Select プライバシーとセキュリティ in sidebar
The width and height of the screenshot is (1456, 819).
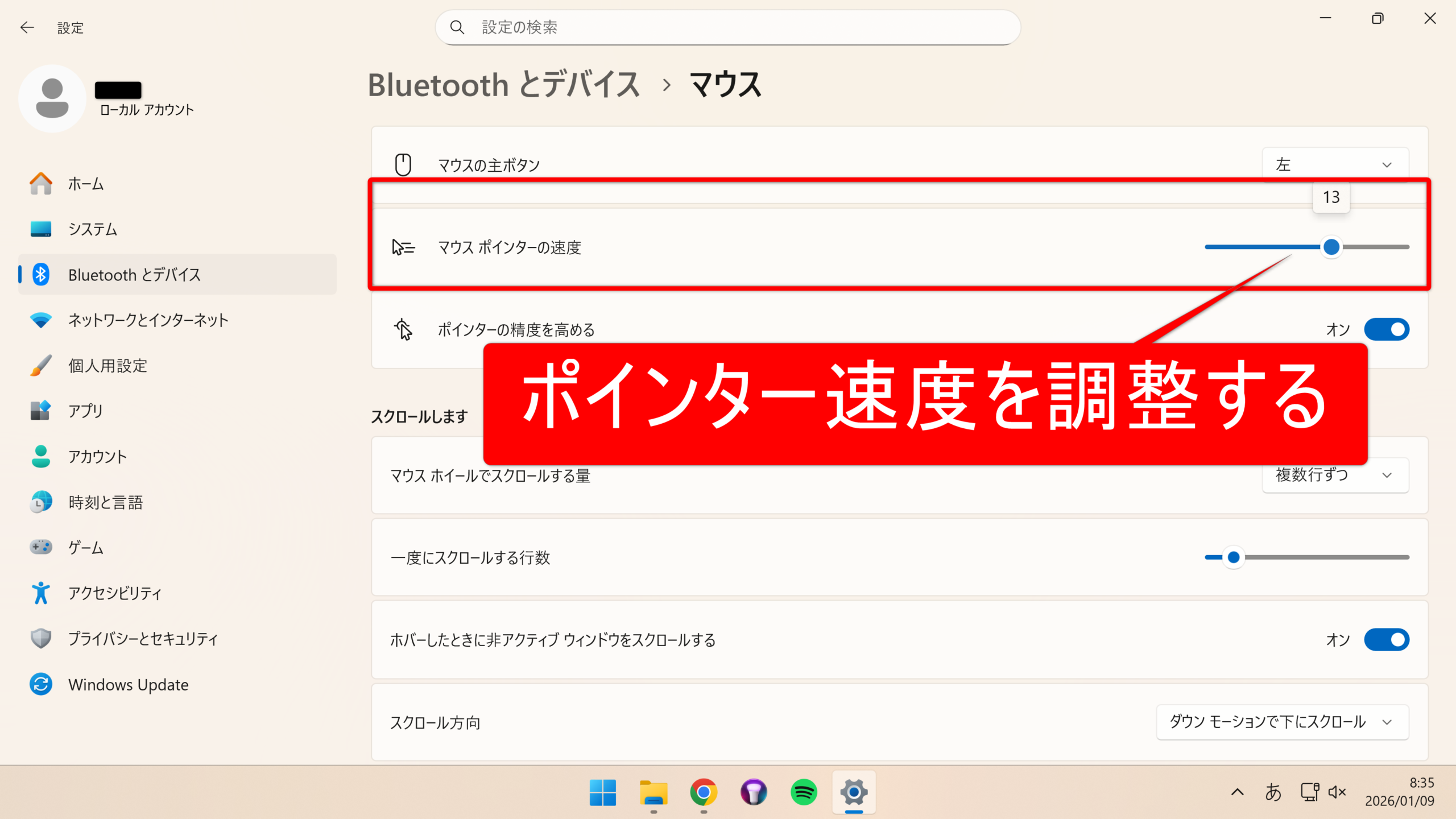point(143,639)
